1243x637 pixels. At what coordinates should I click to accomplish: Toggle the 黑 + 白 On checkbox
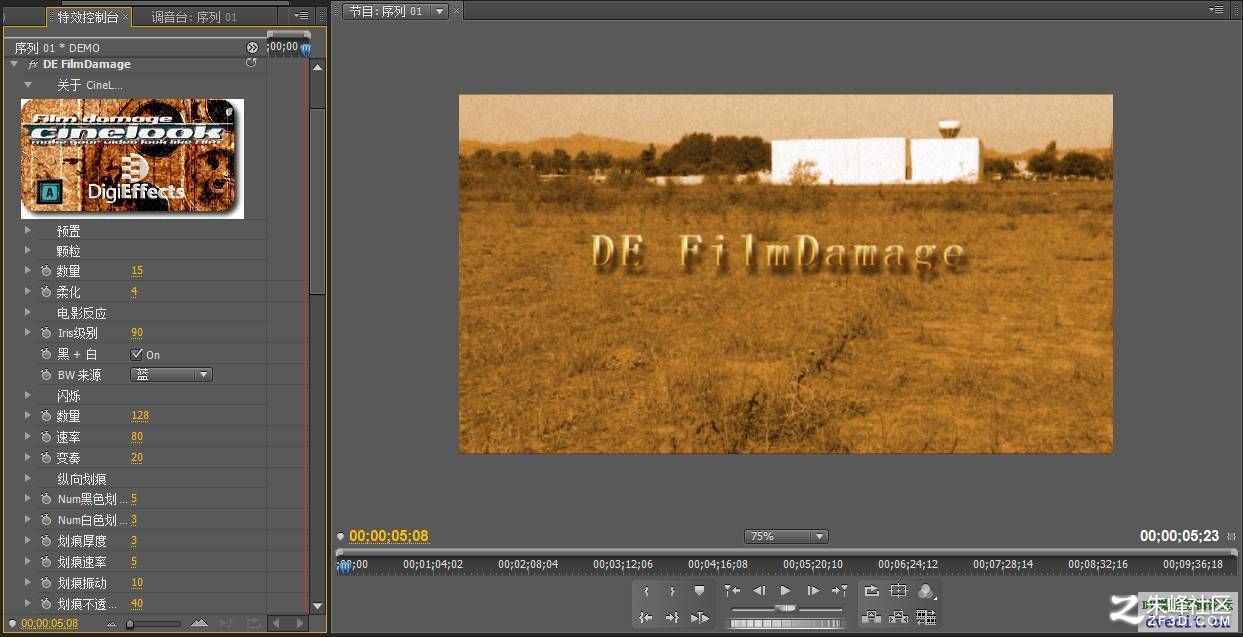coord(137,354)
